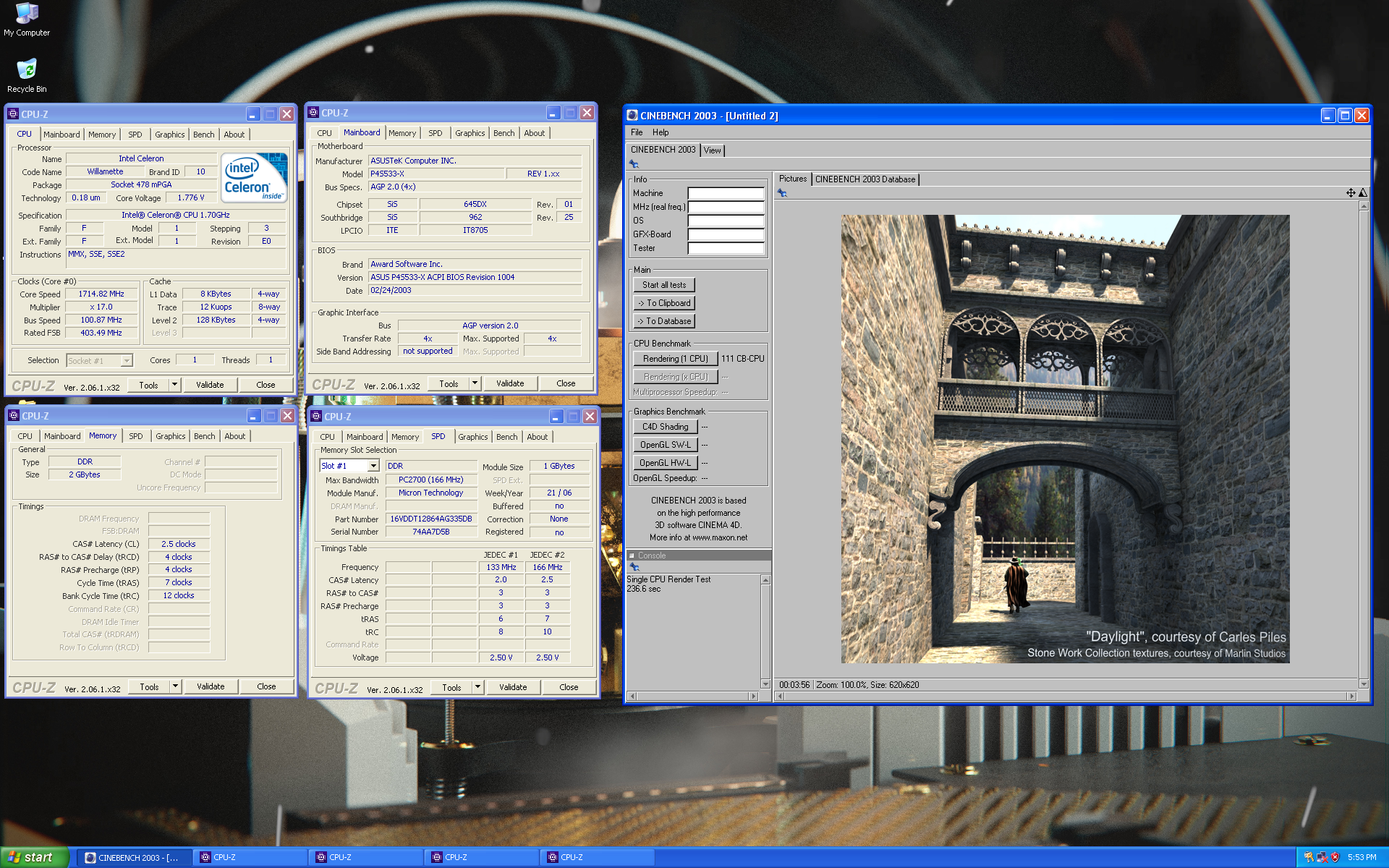
Task: Click CPU-Z title icon in Memory window
Action: click(14, 416)
